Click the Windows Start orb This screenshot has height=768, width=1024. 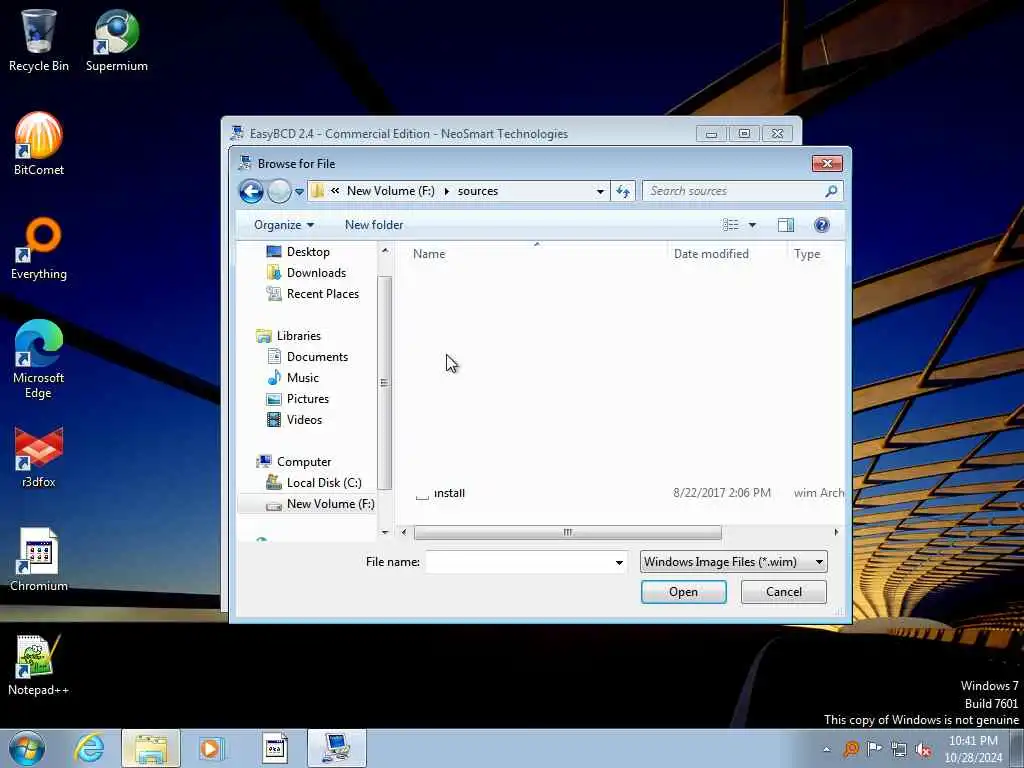point(27,748)
